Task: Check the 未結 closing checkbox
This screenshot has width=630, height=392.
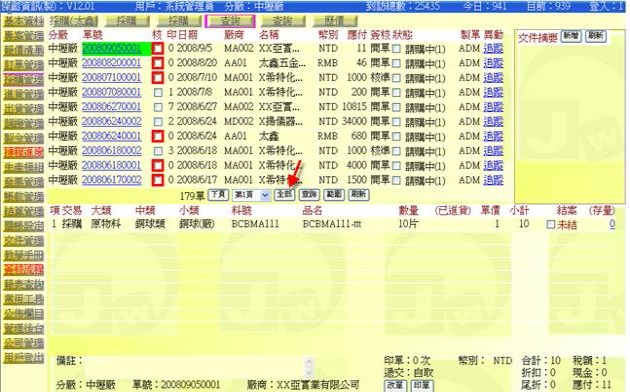Action: (x=551, y=225)
